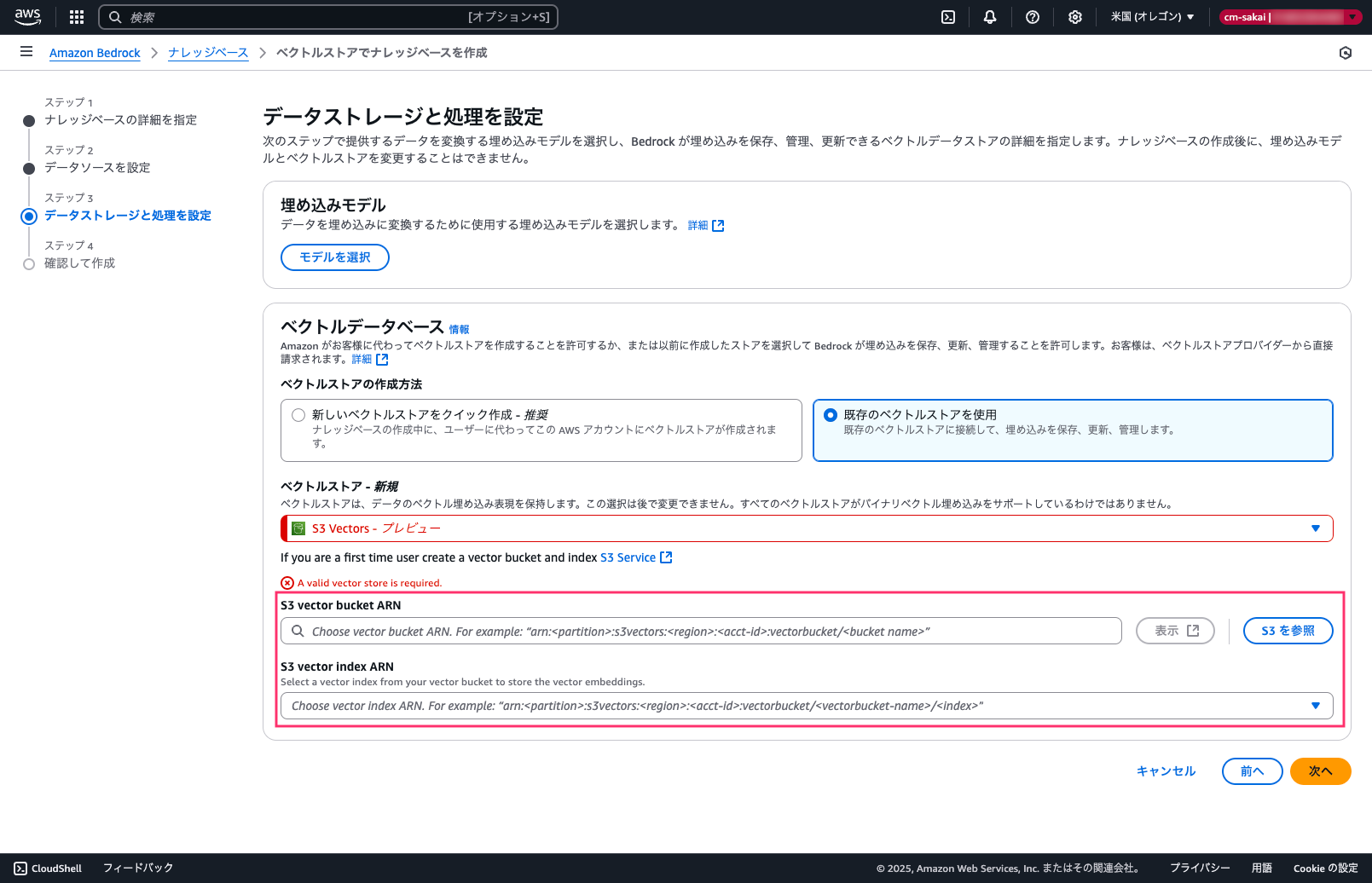Click the 前へ button
The image size is (1372, 883).
pos(1252,771)
